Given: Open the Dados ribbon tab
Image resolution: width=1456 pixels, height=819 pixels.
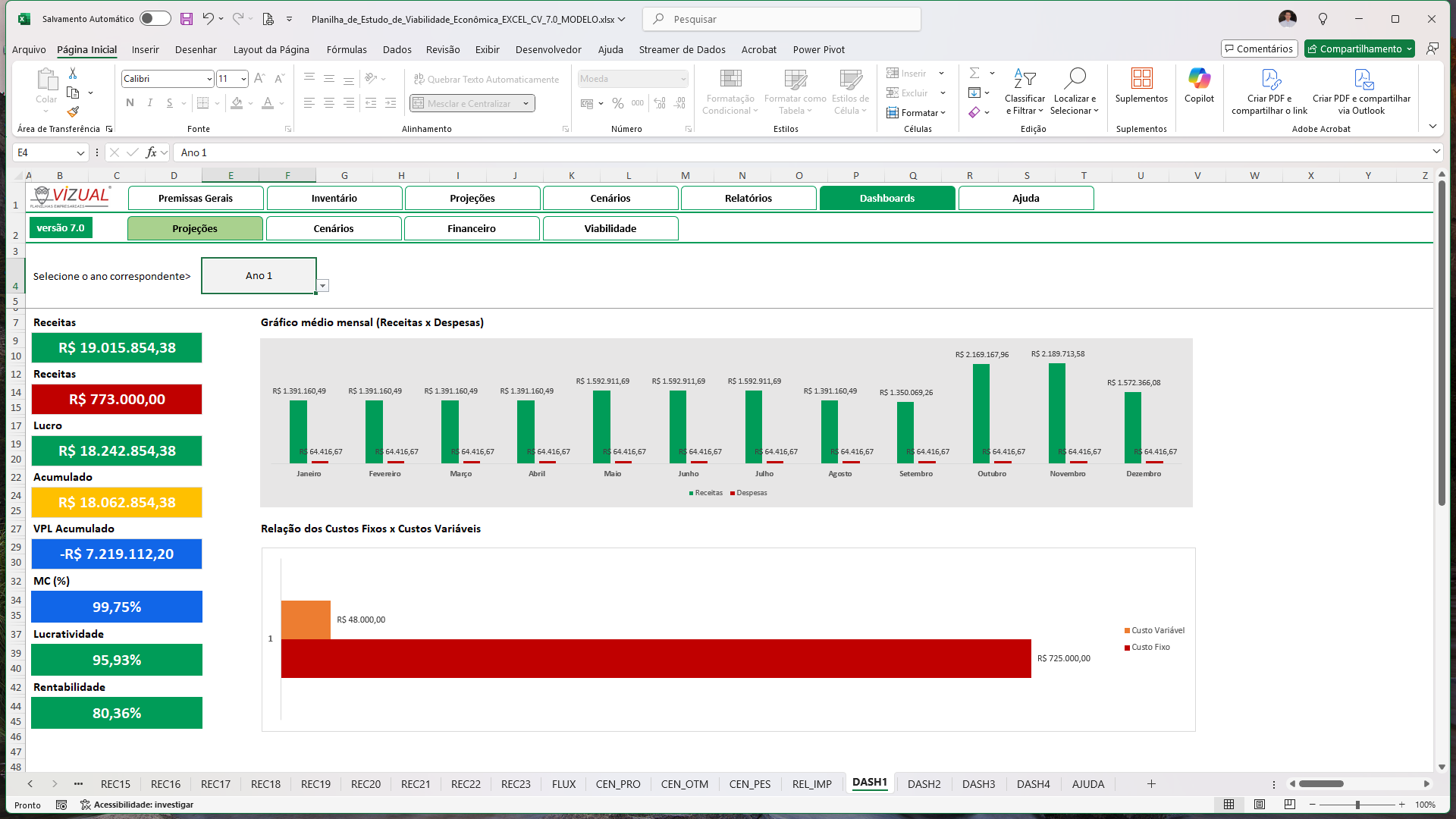Looking at the screenshot, I should 397,49.
